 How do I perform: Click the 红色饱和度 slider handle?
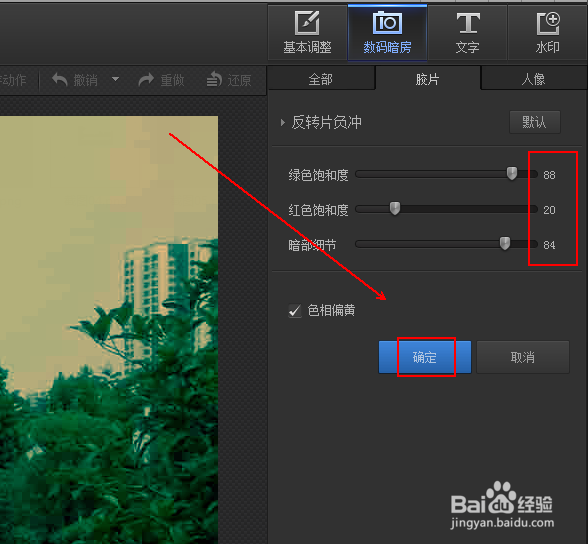(394, 209)
